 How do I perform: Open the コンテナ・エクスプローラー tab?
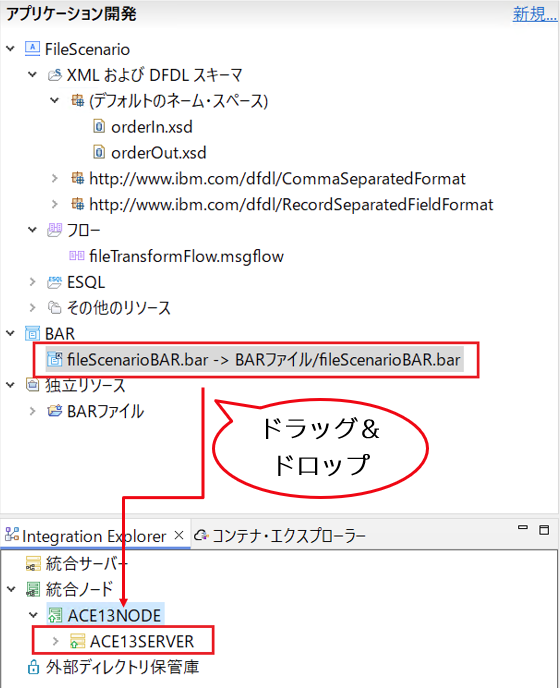coord(280,536)
